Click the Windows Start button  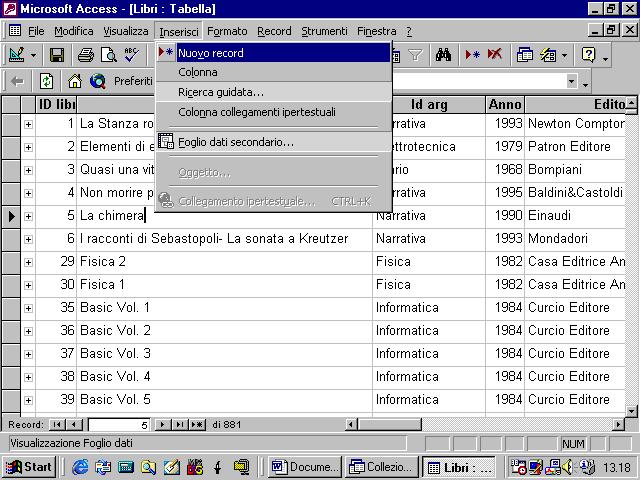coord(29,467)
